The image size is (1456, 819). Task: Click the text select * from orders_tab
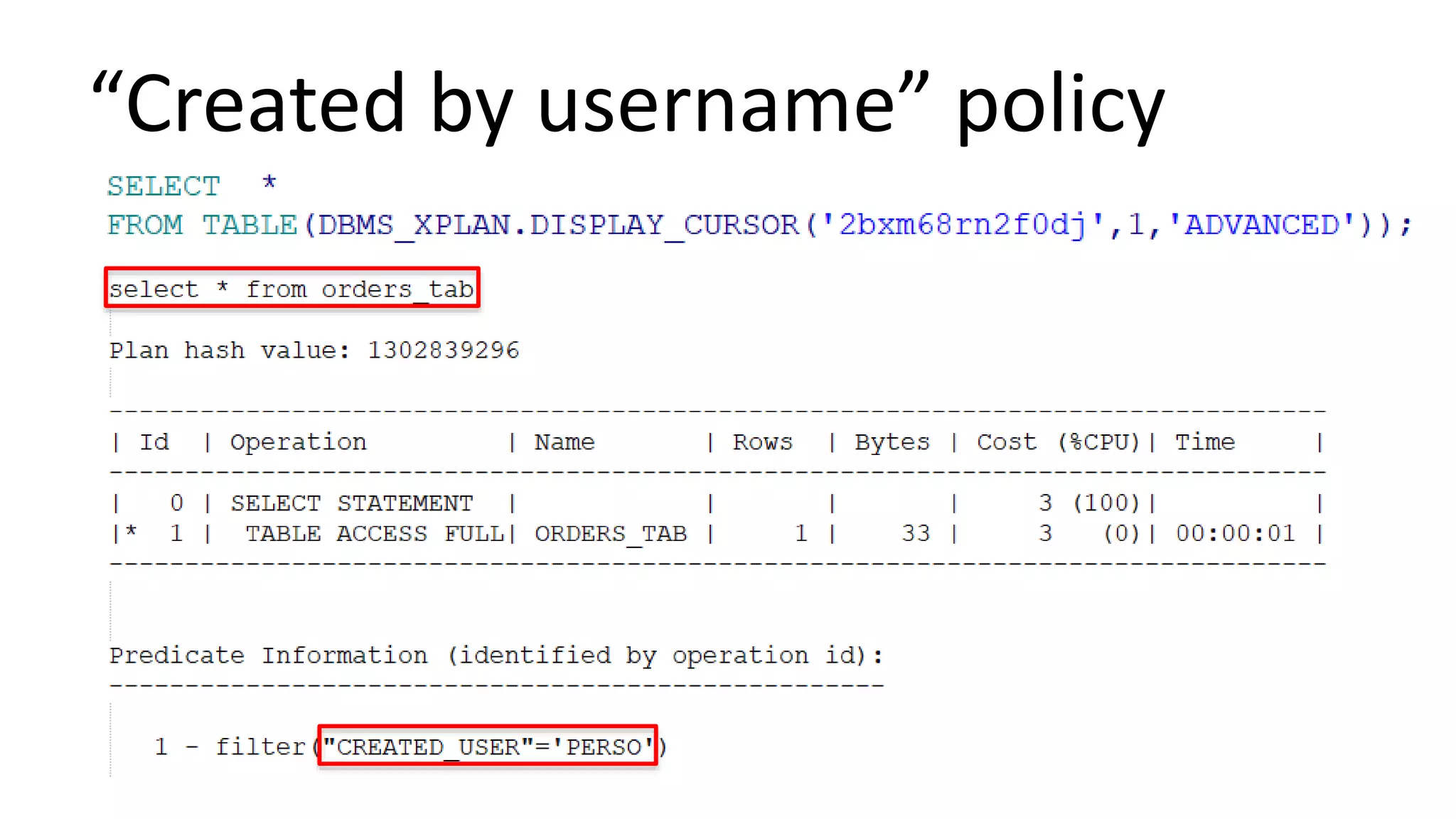(x=291, y=289)
